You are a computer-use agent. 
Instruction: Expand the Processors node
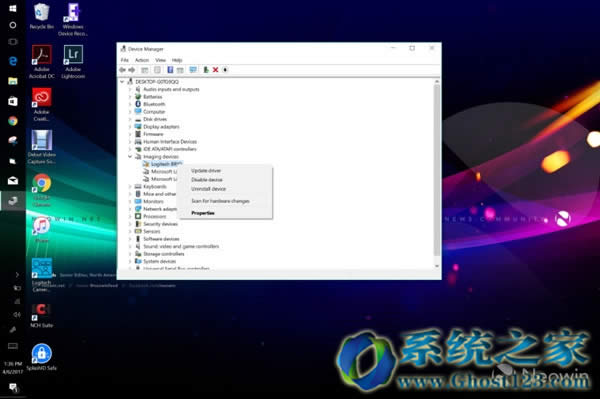coord(130,216)
